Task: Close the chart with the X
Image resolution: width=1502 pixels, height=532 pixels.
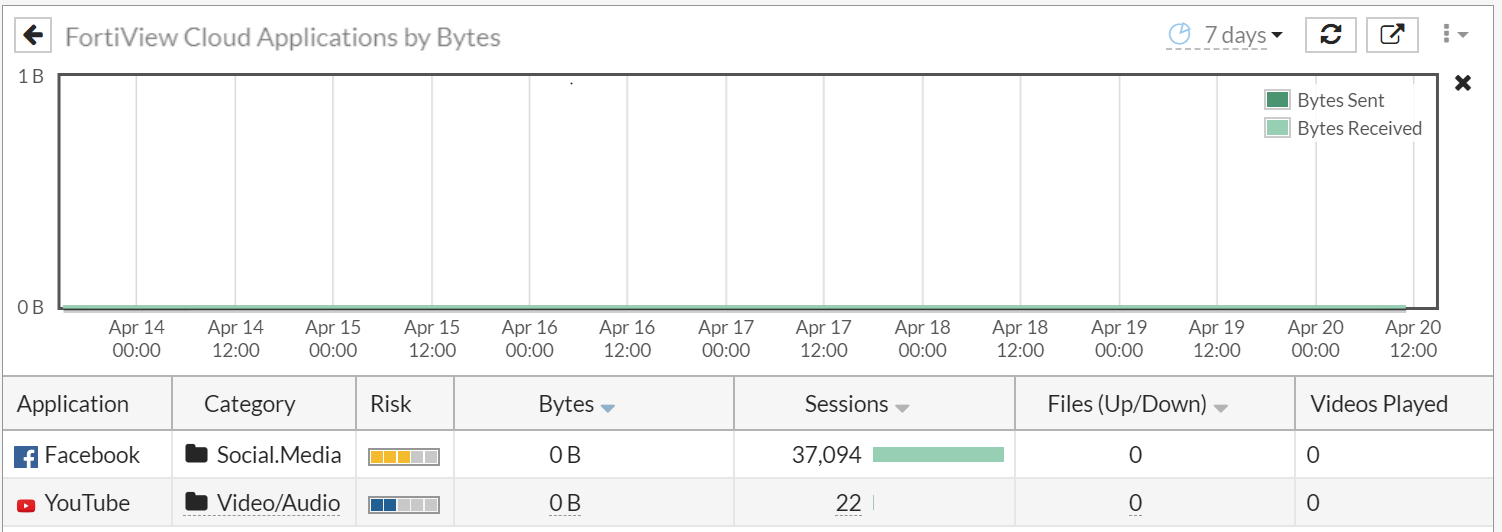Action: tap(1463, 83)
